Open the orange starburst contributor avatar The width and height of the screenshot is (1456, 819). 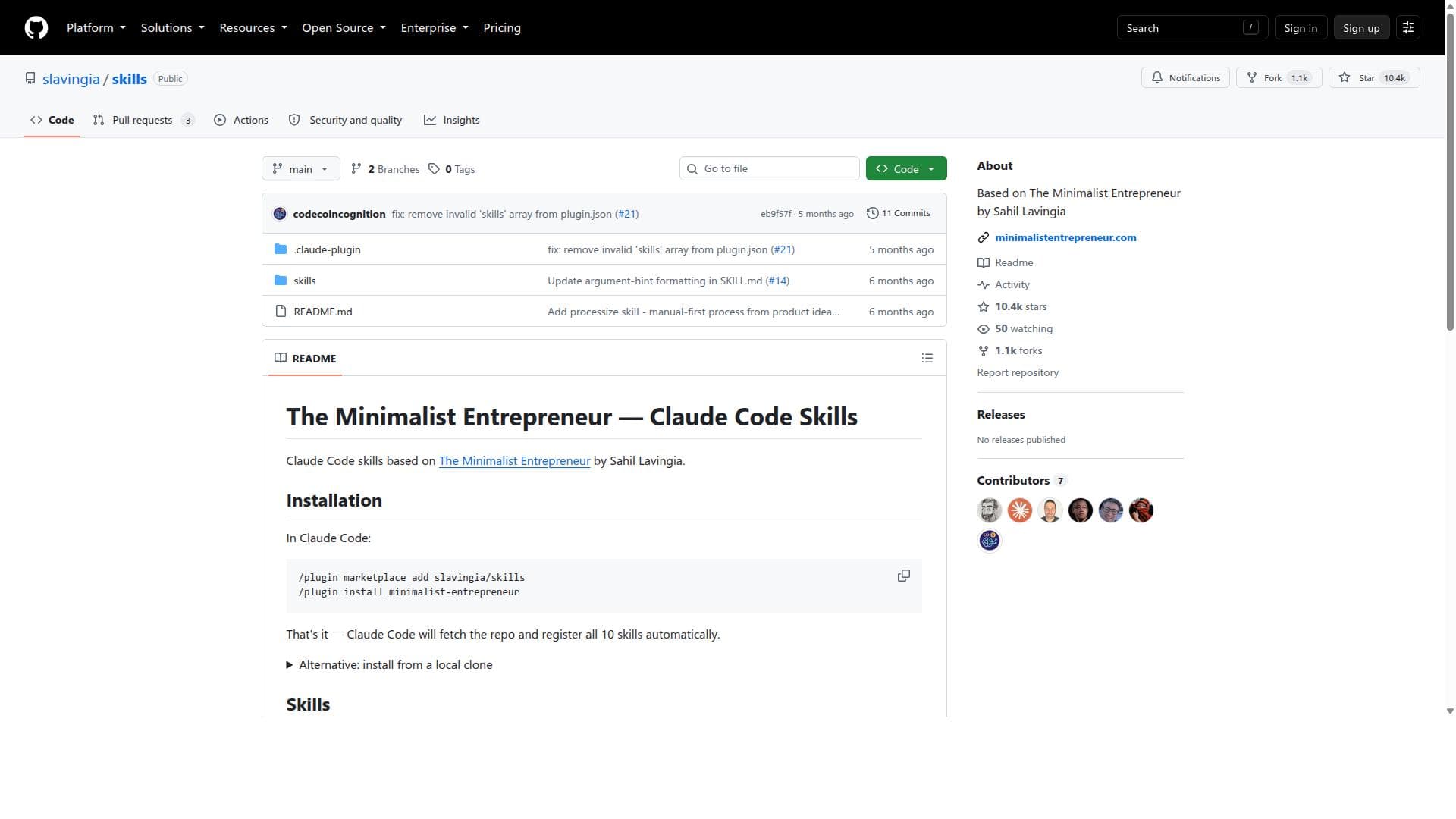click(x=1020, y=511)
